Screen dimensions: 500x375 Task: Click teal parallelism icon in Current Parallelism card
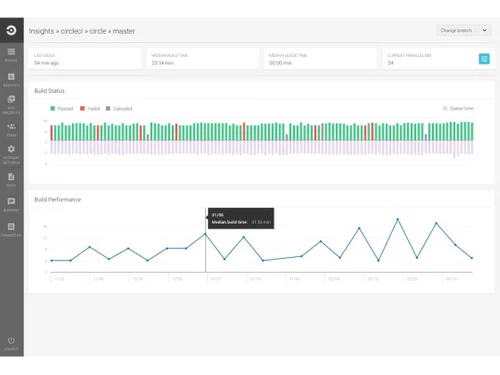click(x=484, y=59)
